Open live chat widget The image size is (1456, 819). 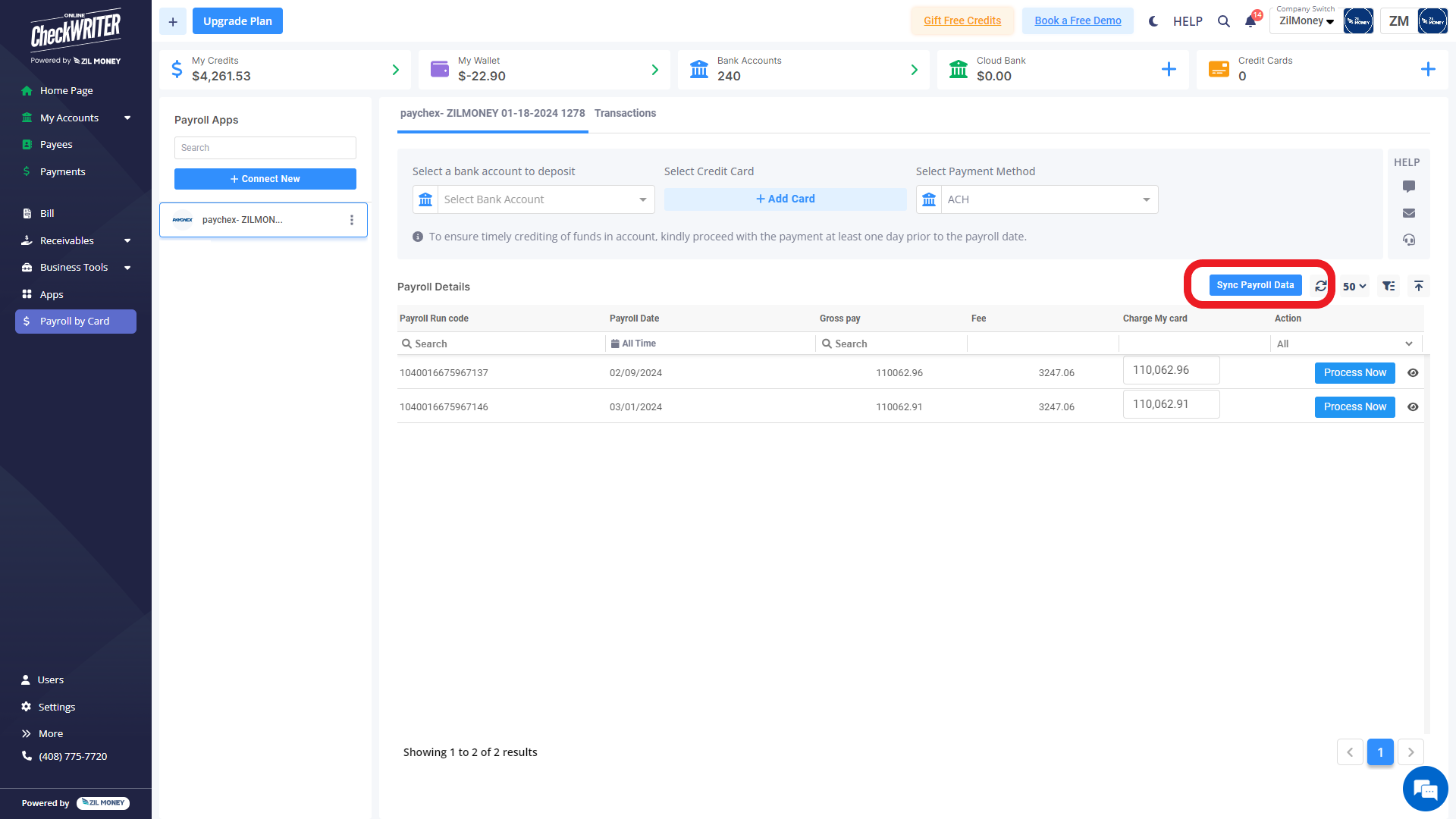pyautogui.click(x=1426, y=789)
